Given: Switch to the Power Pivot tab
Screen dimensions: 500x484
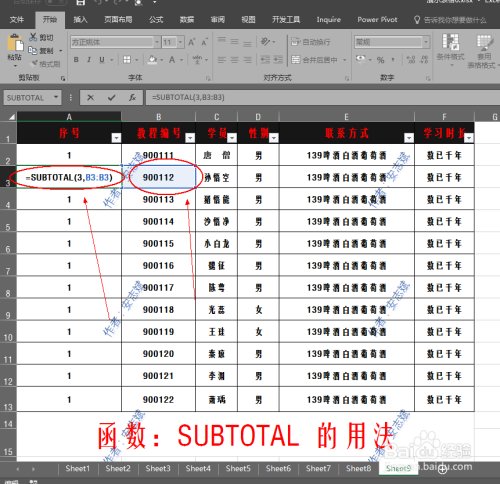Looking at the screenshot, I should click(377, 20).
